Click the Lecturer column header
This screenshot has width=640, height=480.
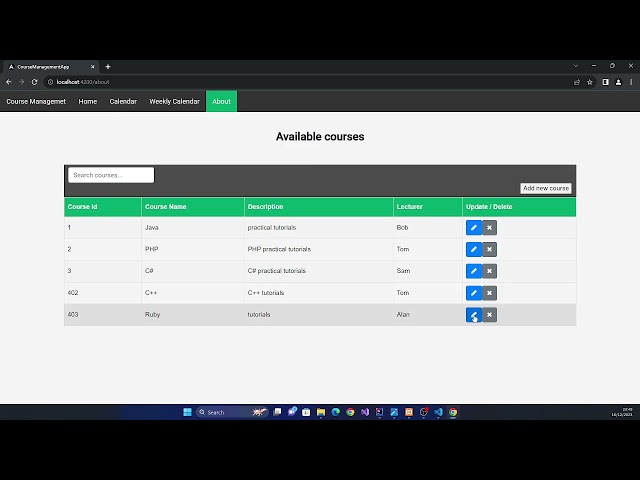[428, 207]
